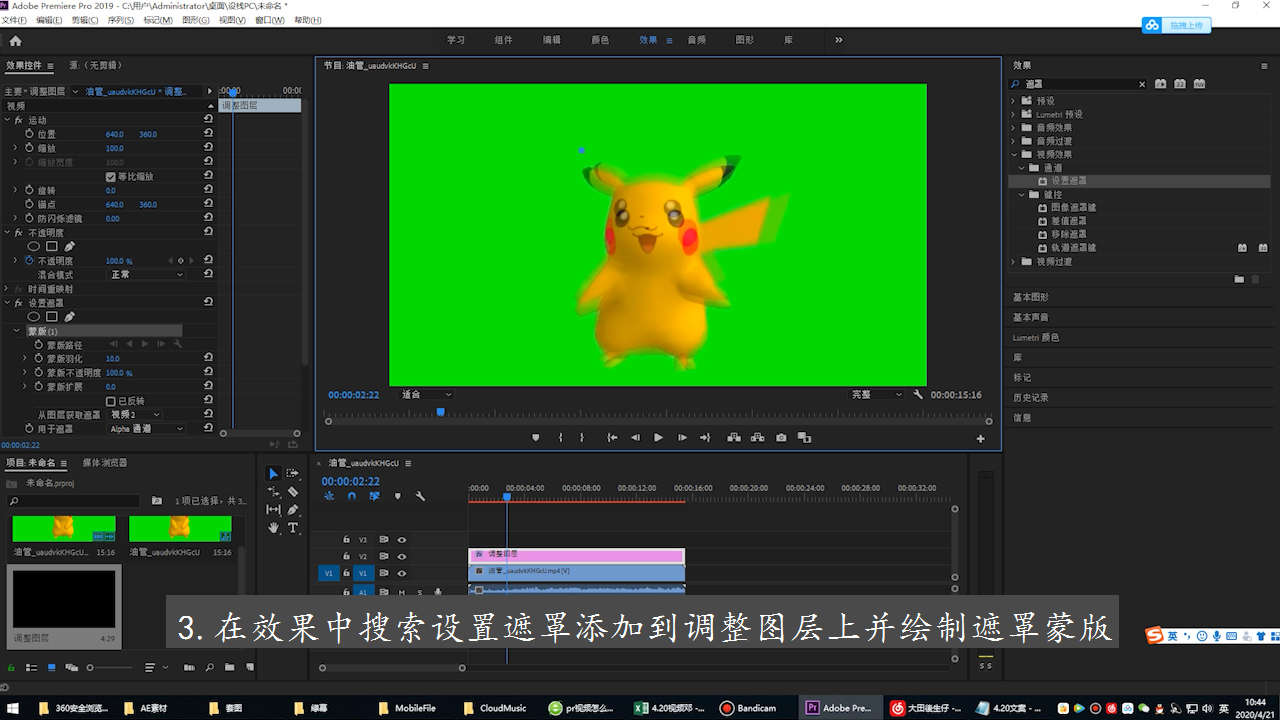1280x720 pixels.
Task: Open button editor plus icon
Action: pos(980,438)
